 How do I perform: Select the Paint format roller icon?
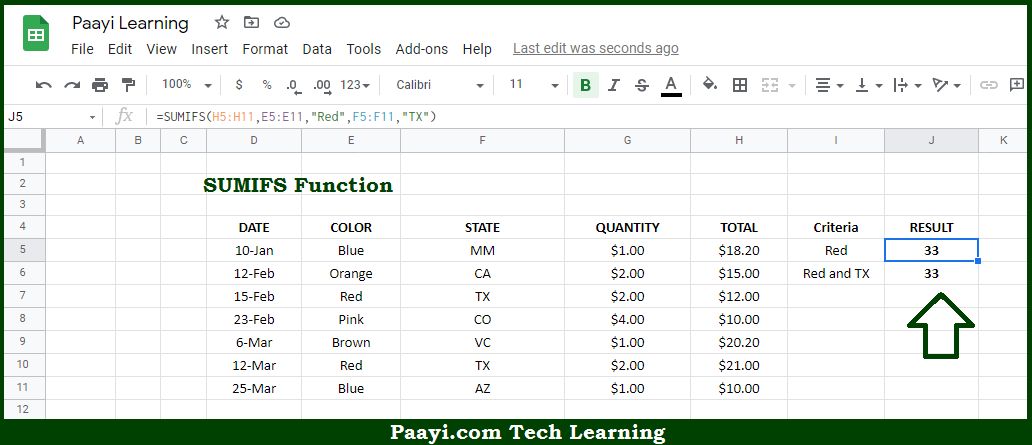coord(128,85)
